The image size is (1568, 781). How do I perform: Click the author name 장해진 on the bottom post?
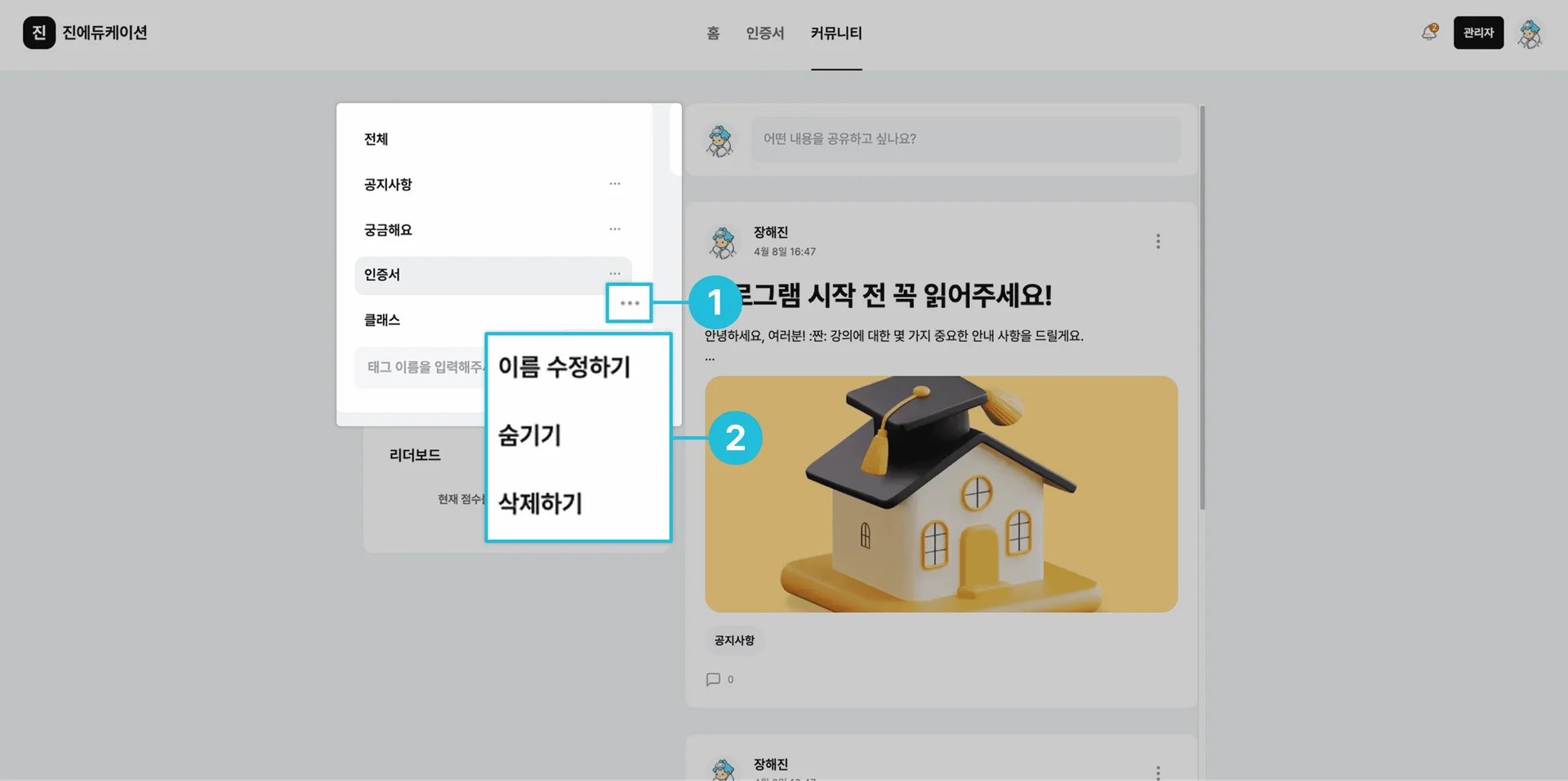coord(771,765)
